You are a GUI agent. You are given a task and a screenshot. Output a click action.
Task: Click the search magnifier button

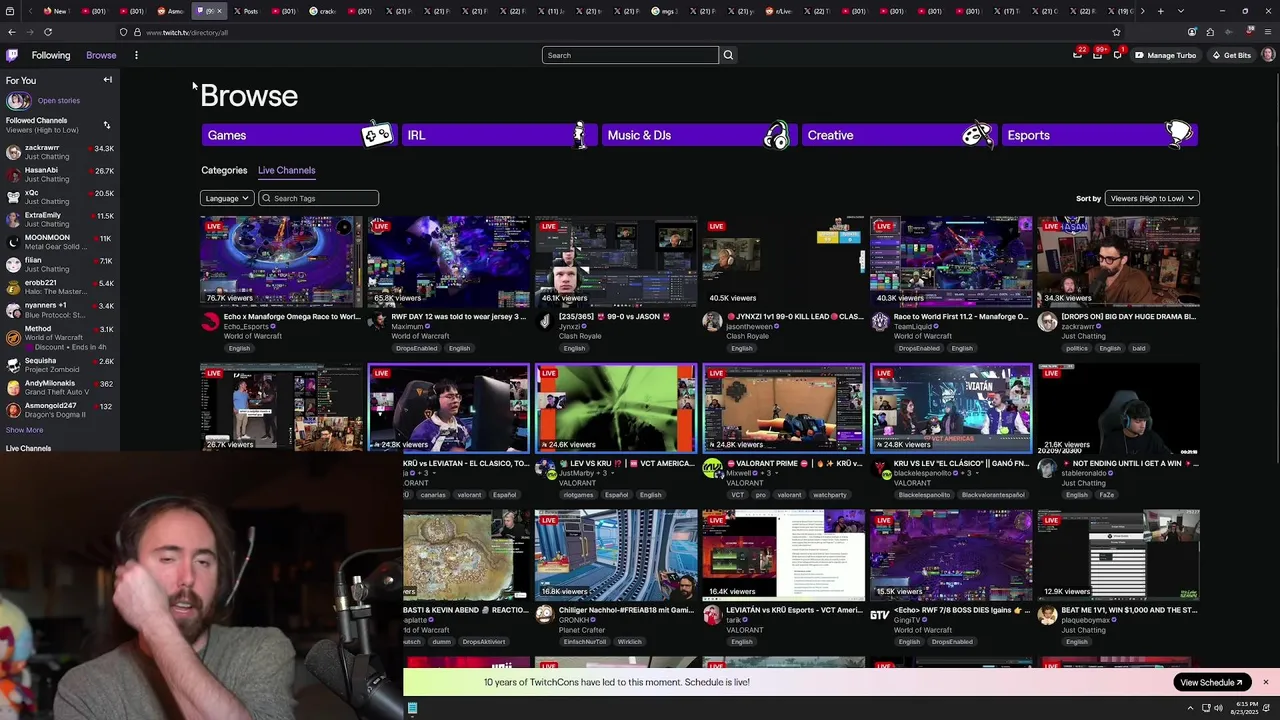click(x=728, y=55)
